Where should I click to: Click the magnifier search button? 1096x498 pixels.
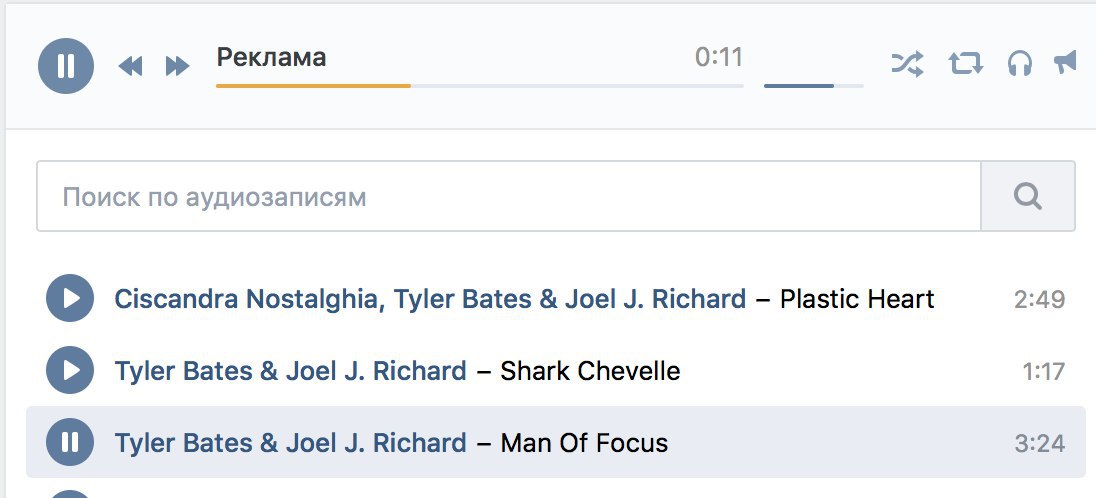coord(1028,197)
